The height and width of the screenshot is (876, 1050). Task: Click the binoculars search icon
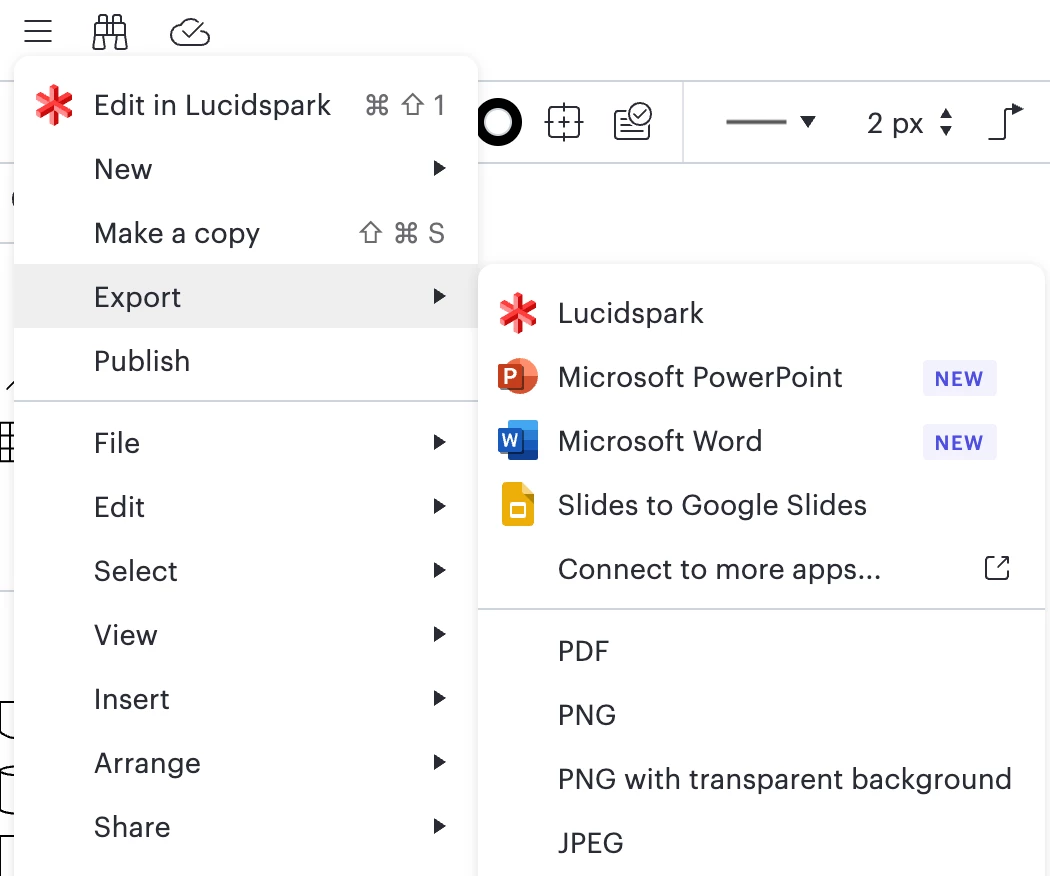click(x=110, y=32)
